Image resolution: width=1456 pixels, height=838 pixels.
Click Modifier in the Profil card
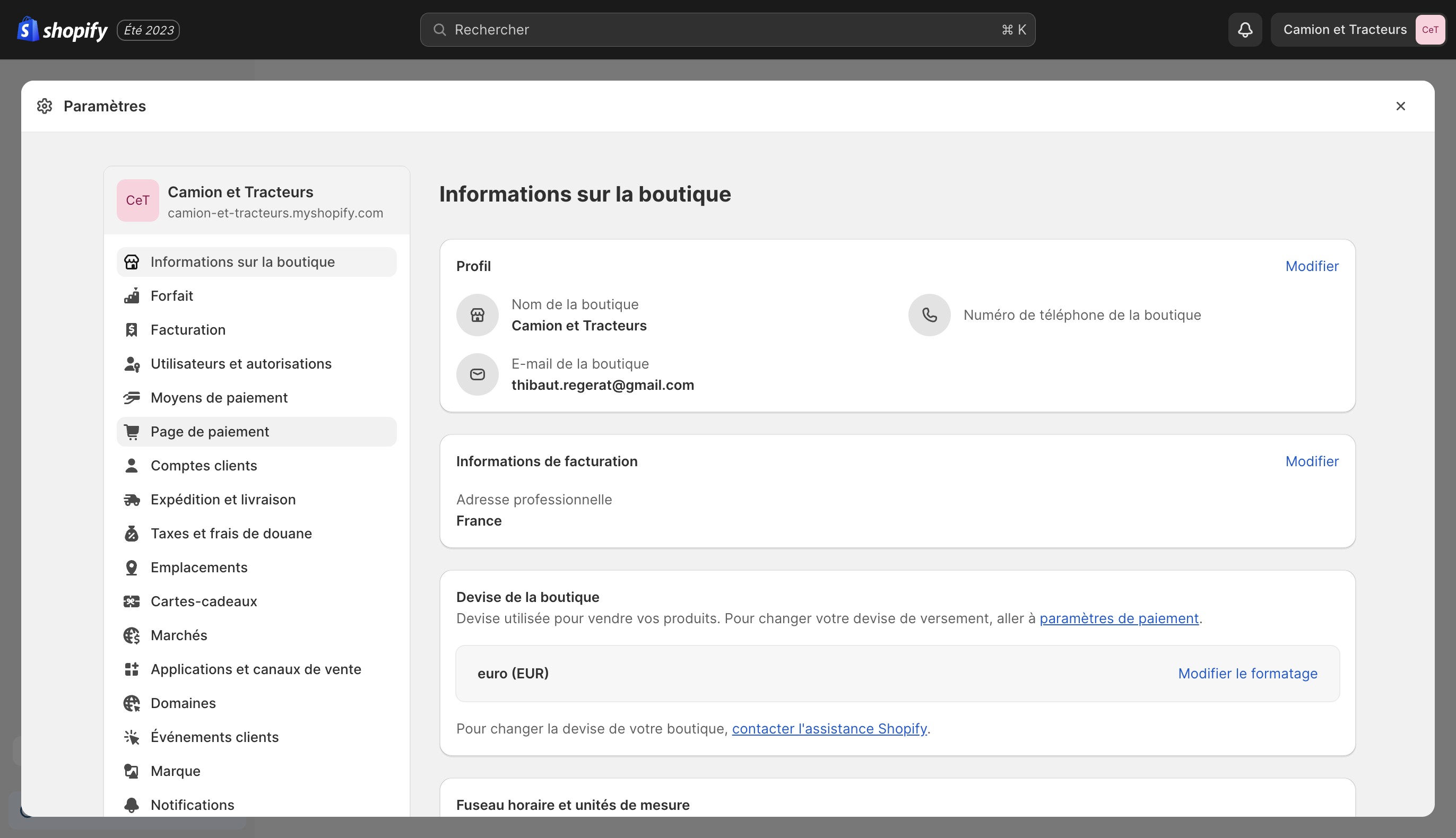(1312, 266)
